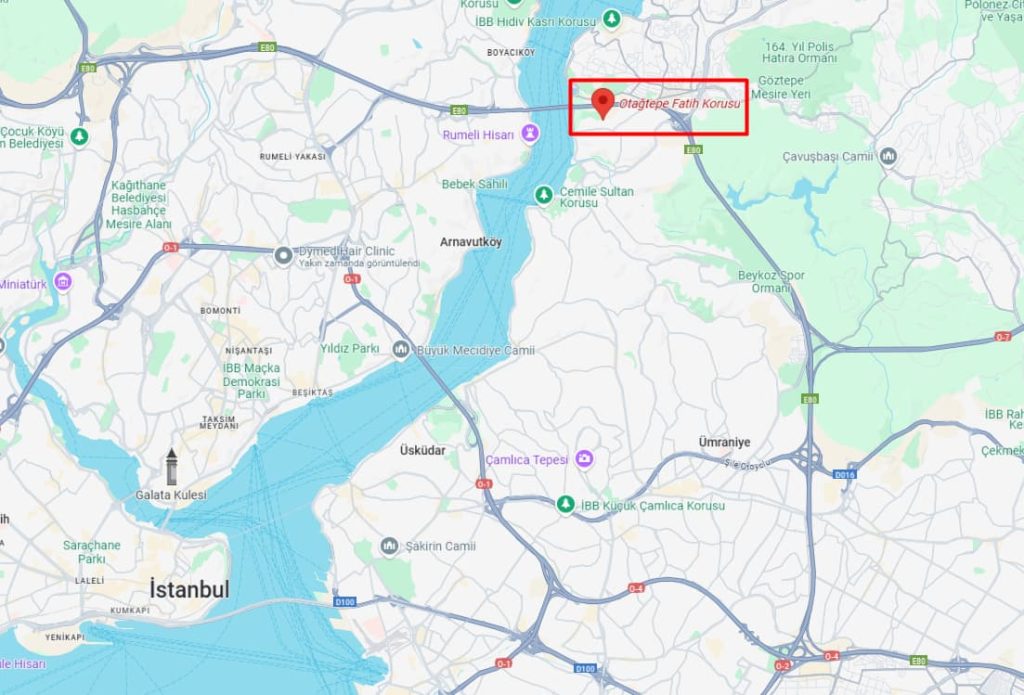Click the red Otağtepe Fatih Korusu pin
The height and width of the screenshot is (695, 1024).
click(x=603, y=103)
